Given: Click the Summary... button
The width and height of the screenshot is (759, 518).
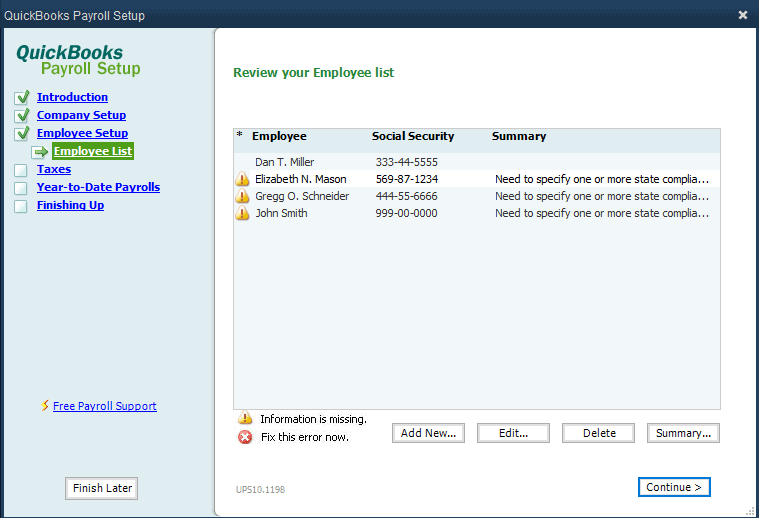Looking at the screenshot, I should [683, 433].
